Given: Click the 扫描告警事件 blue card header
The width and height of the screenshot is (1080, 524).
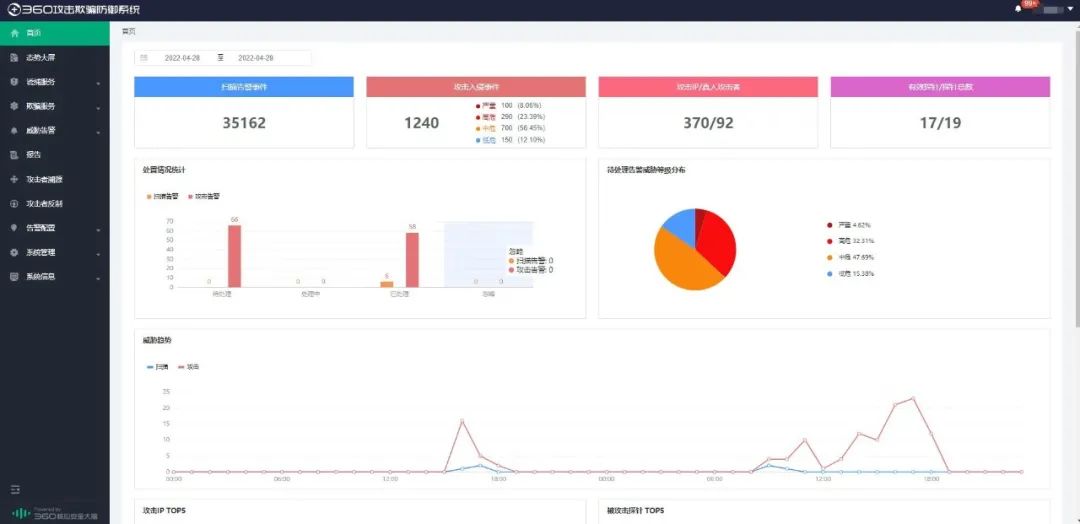Looking at the screenshot, I should pos(244,87).
